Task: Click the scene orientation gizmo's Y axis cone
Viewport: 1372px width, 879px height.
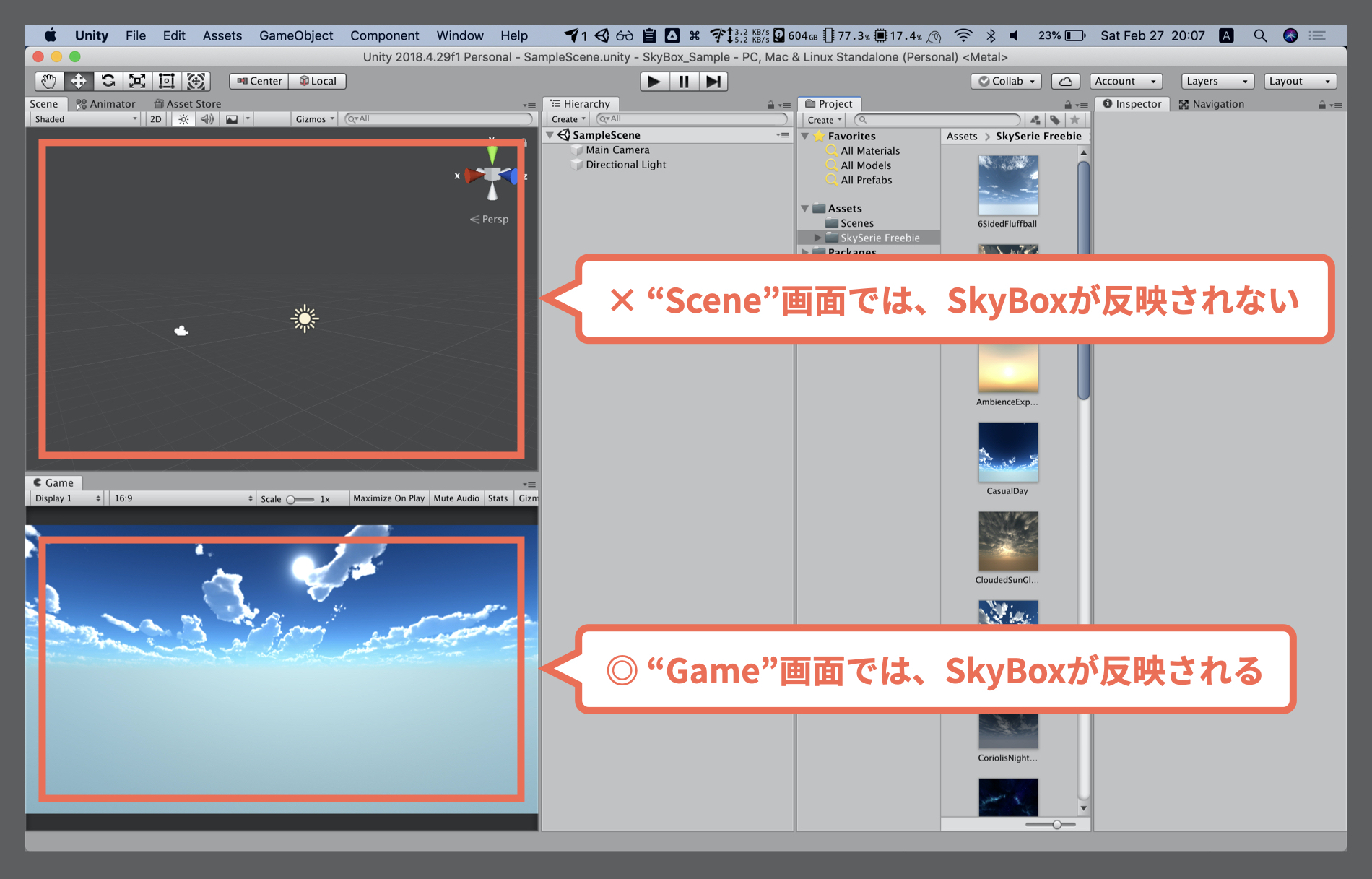Action: pyautogui.click(x=492, y=155)
